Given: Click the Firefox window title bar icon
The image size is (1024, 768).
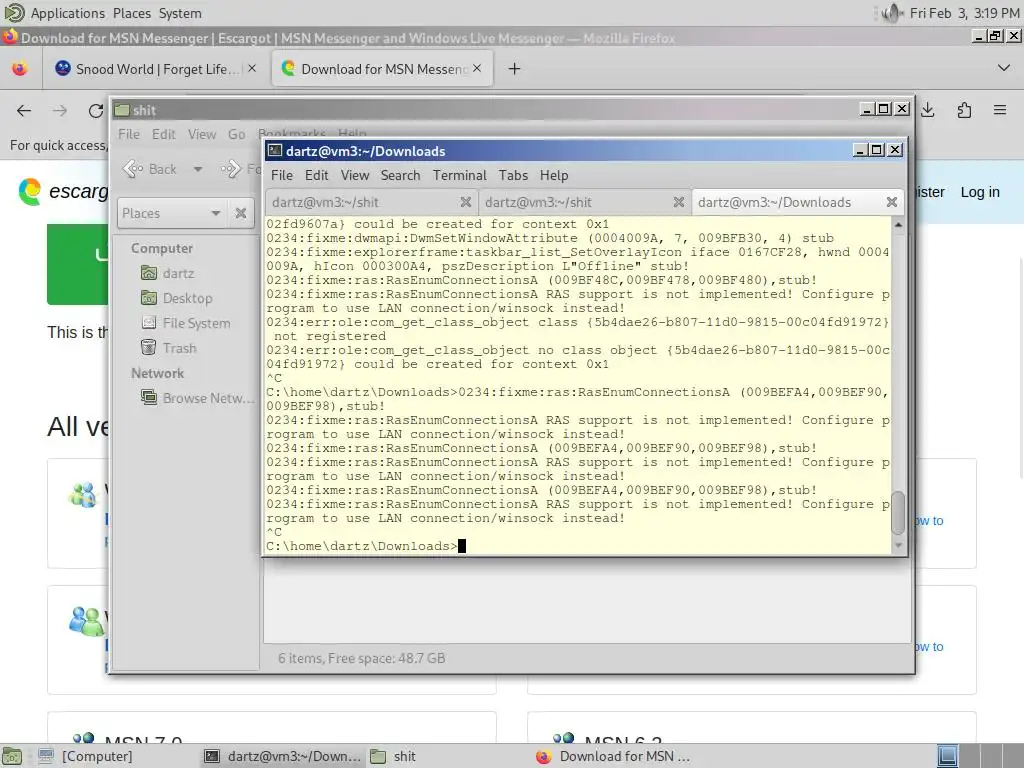Looking at the screenshot, I should (10, 37).
